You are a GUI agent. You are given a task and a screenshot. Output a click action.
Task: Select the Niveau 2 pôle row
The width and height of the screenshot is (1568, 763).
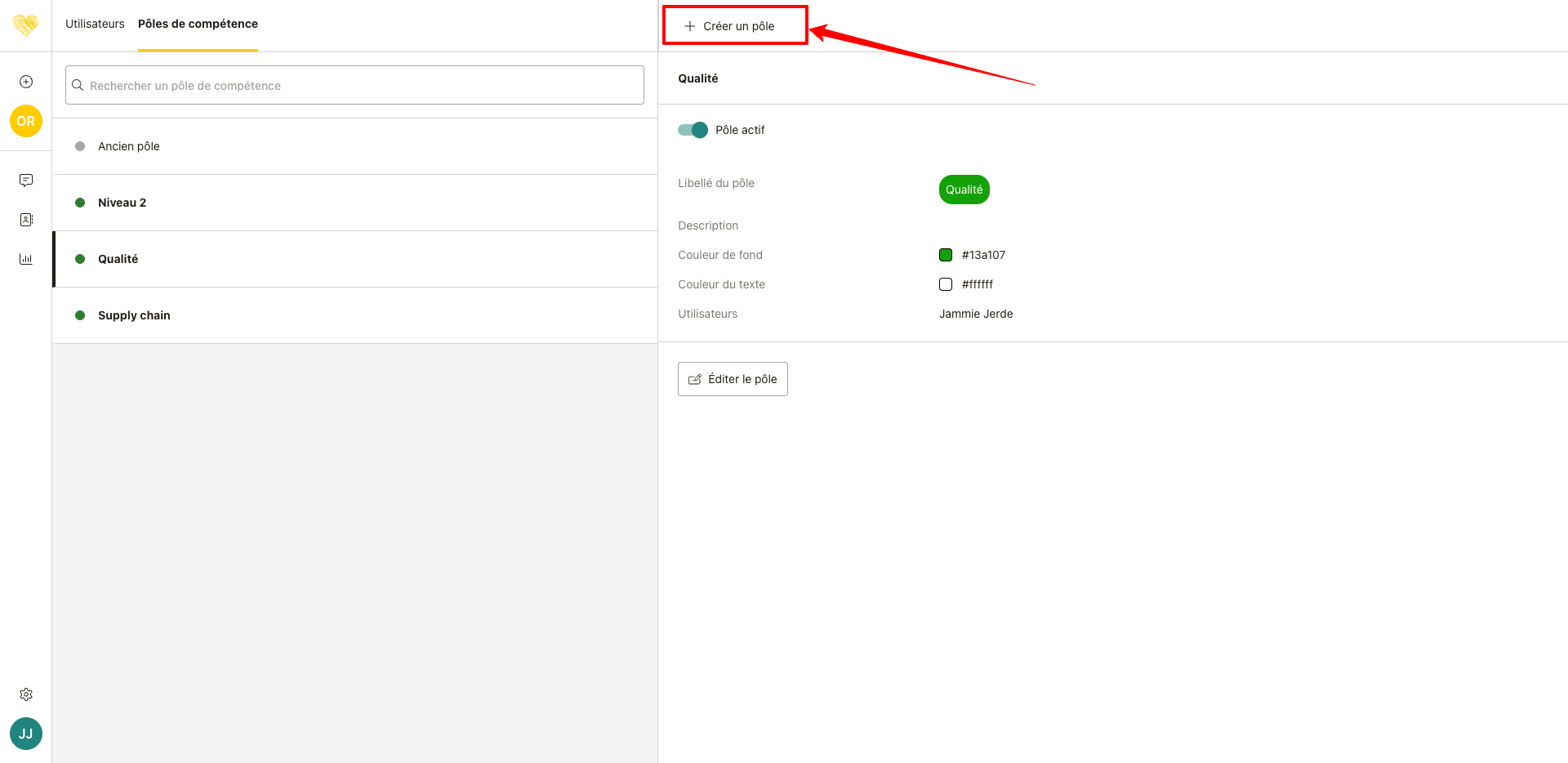point(122,203)
